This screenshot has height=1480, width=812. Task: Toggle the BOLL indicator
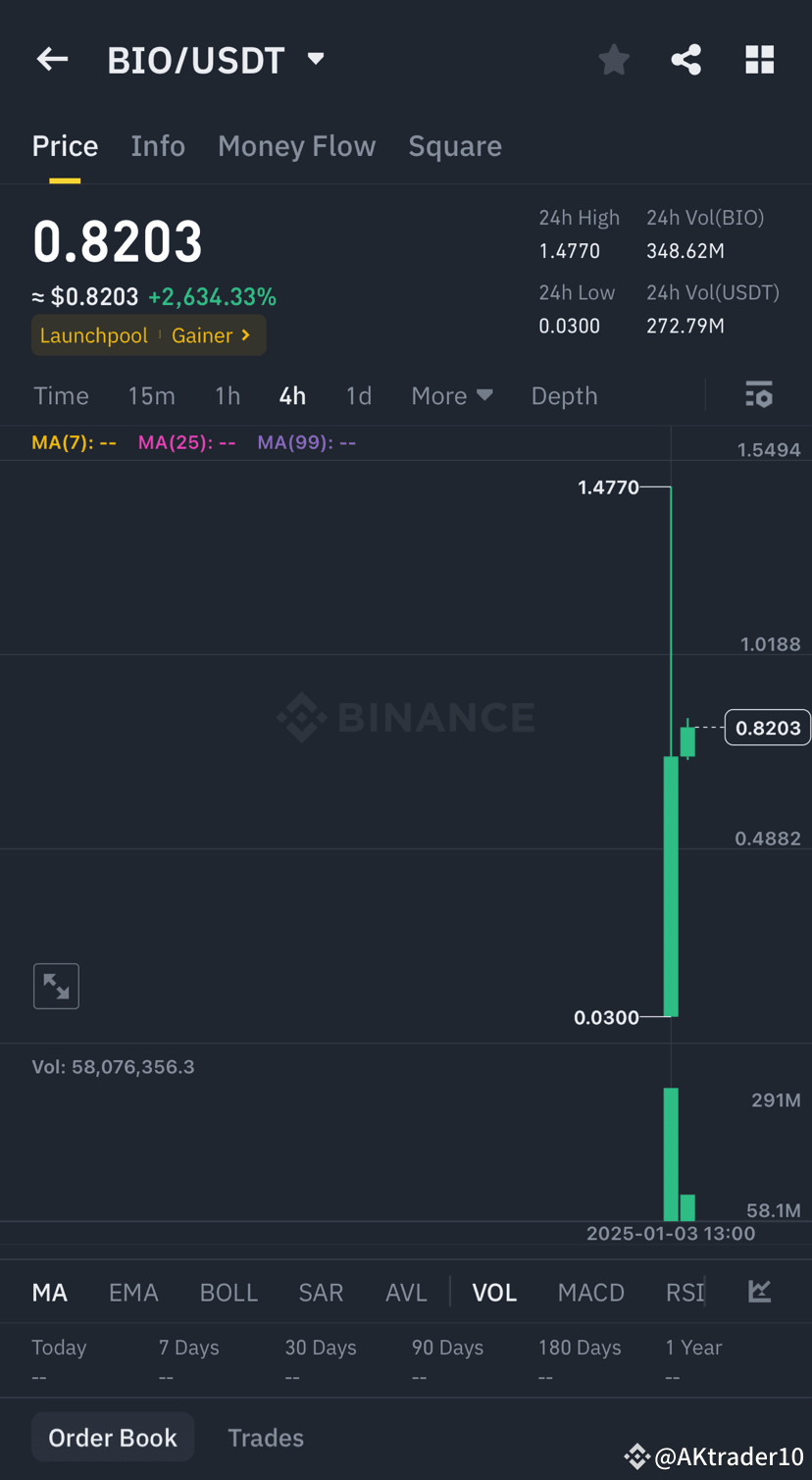coord(228,1293)
